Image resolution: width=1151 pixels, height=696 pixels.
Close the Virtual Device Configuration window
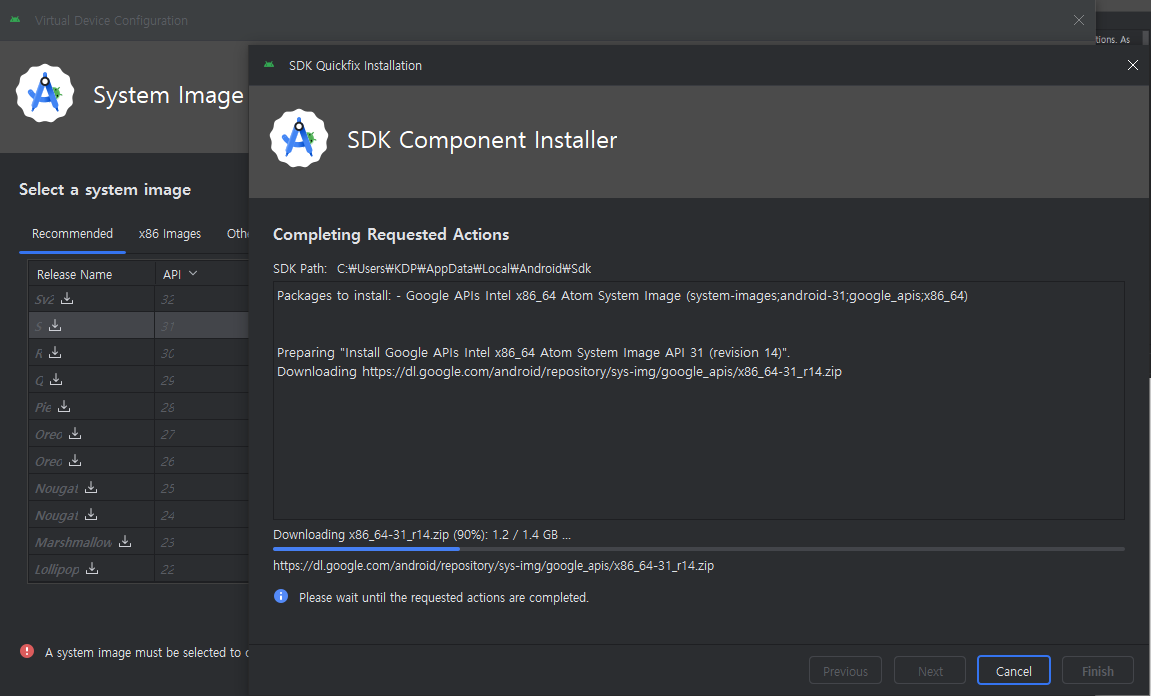coord(1078,20)
